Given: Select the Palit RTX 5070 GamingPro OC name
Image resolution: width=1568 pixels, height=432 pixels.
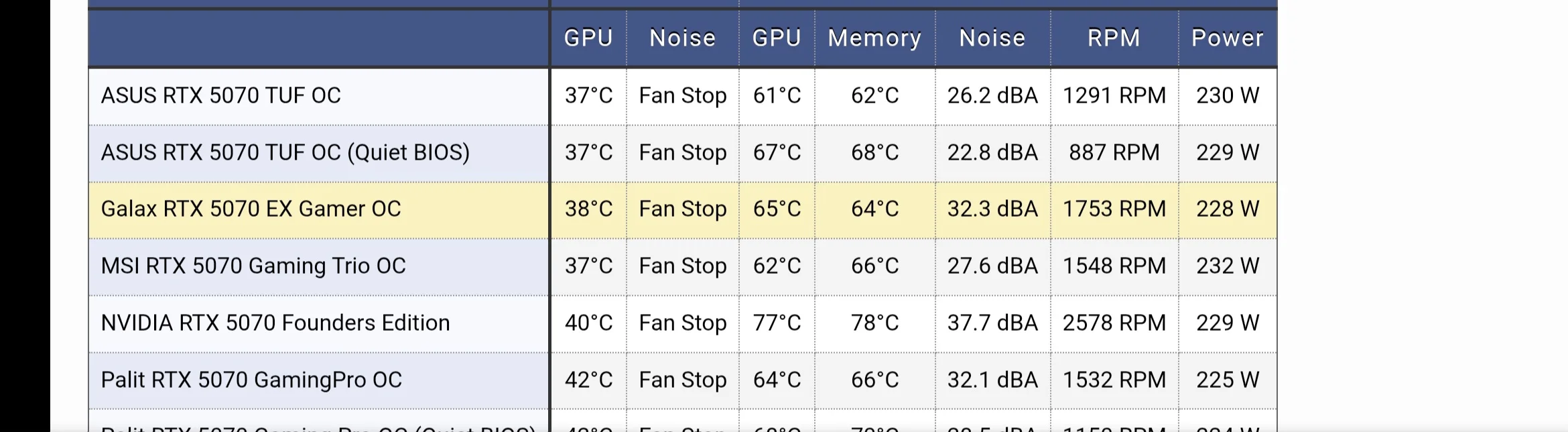Looking at the screenshot, I should click(x=251, y=380).
